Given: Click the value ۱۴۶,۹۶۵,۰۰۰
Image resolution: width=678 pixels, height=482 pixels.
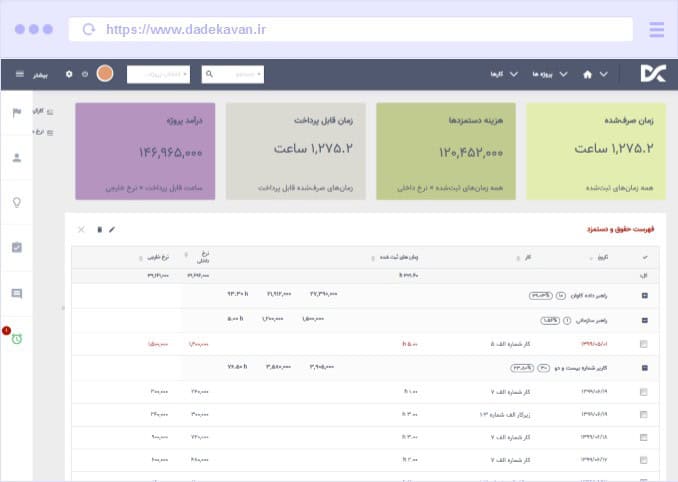Looking at the screenshot, I should pyautogui.click(x=170, y=153).
